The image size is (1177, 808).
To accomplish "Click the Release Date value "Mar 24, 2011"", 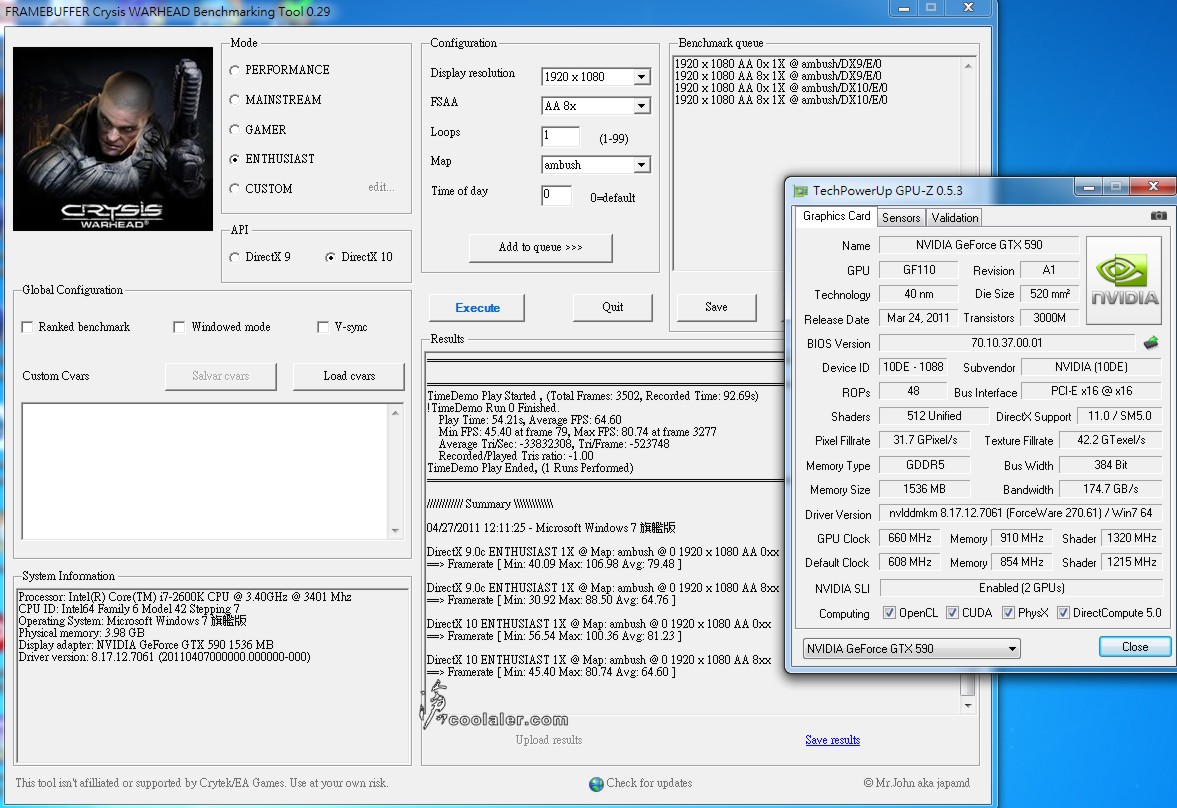I will [917, 318].
